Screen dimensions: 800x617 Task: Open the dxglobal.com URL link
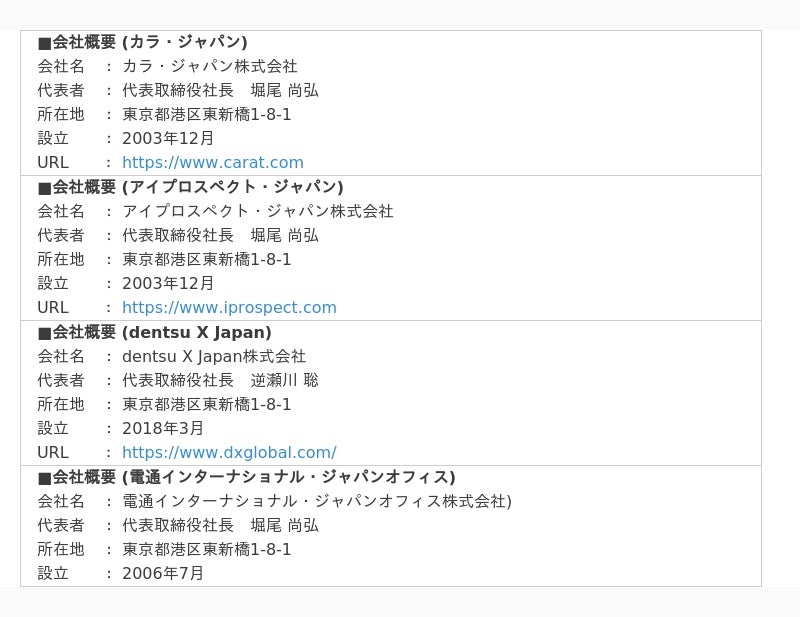tap(229, 453)
